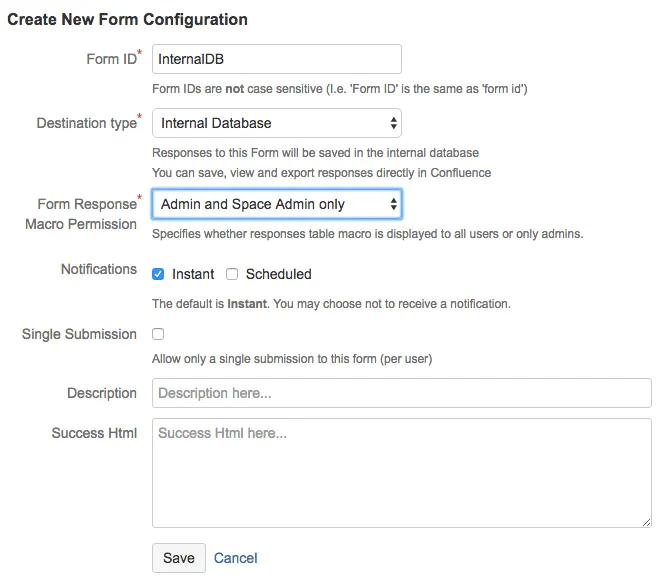
Task: Click the 'Single Submission' label
Action: click(x=79, y=334)
